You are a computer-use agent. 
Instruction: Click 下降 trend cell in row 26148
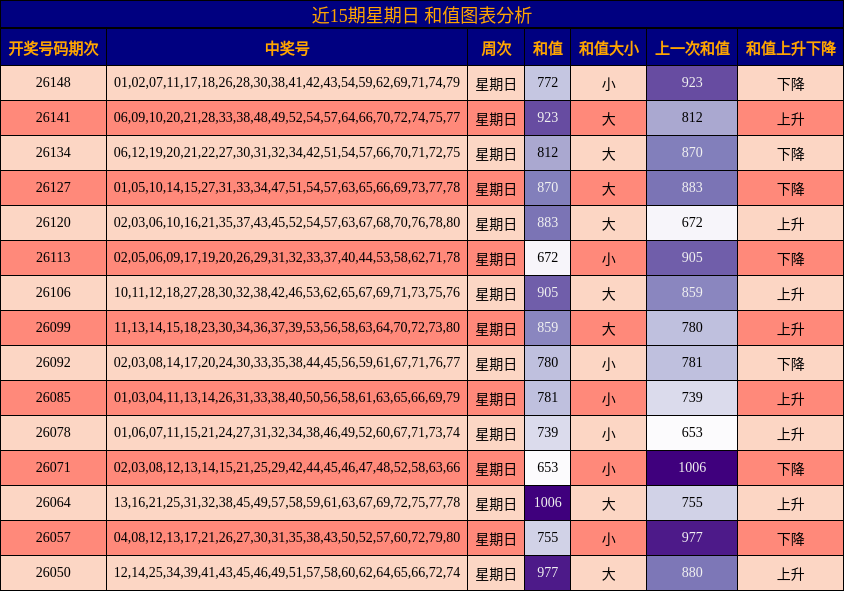790,83
